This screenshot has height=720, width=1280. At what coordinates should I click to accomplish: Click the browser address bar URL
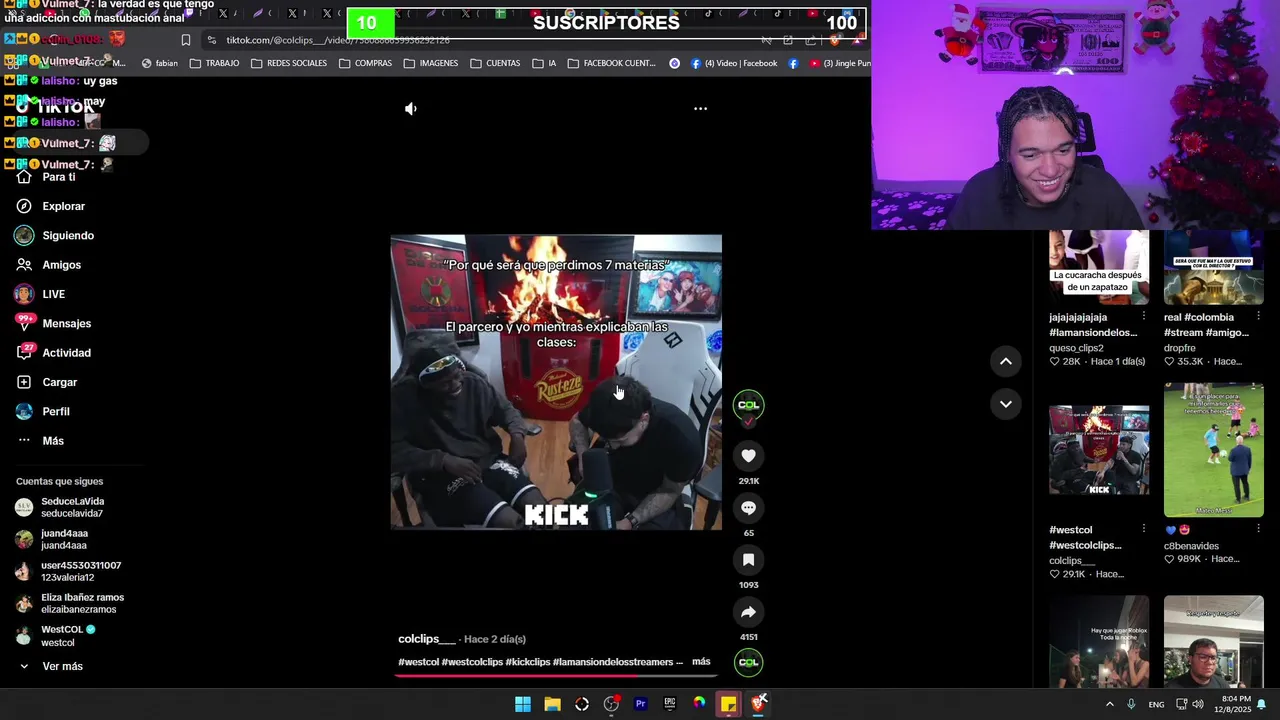[338, 40]
